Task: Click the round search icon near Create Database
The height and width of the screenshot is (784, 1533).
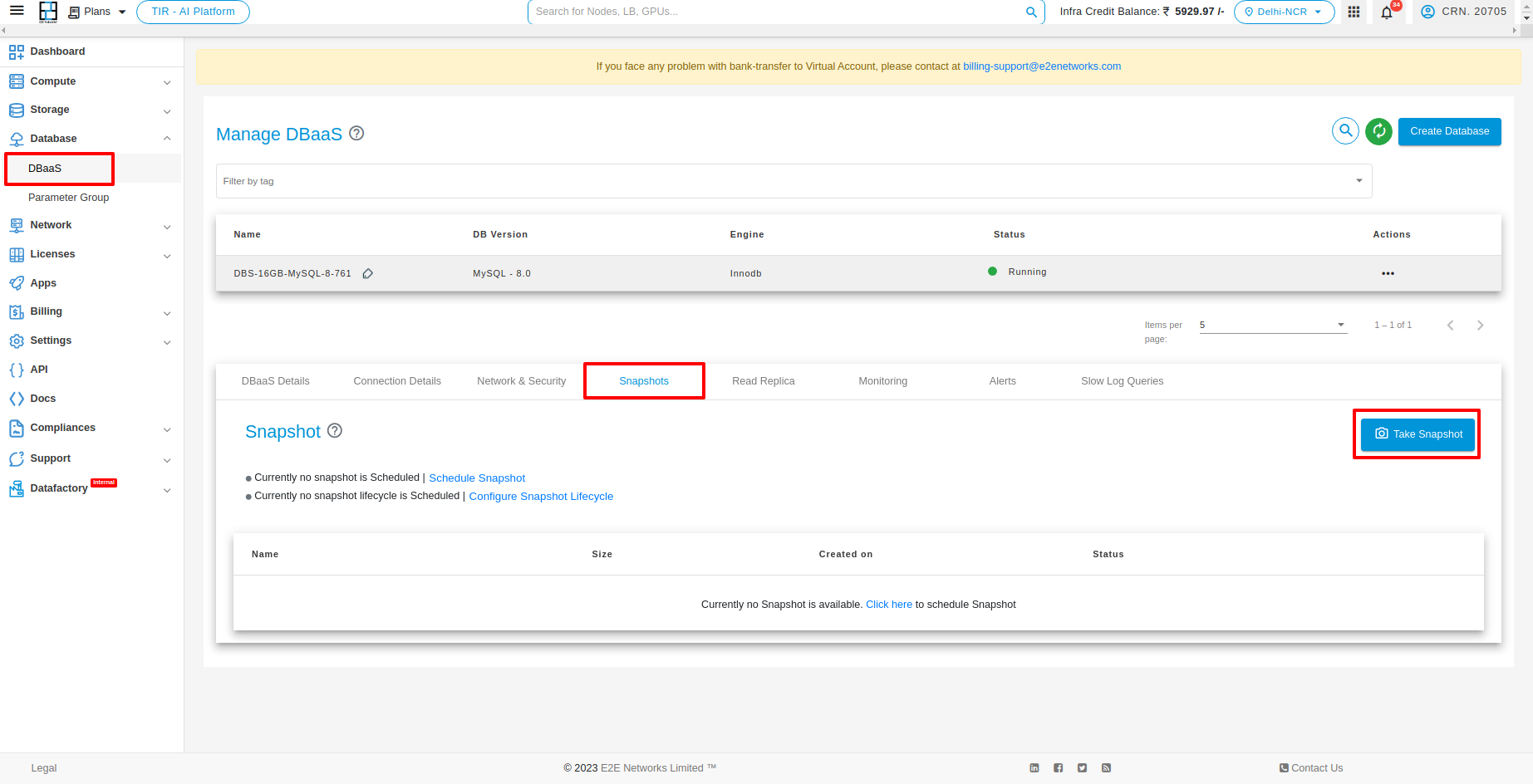Action: [x=1345, y=131]
